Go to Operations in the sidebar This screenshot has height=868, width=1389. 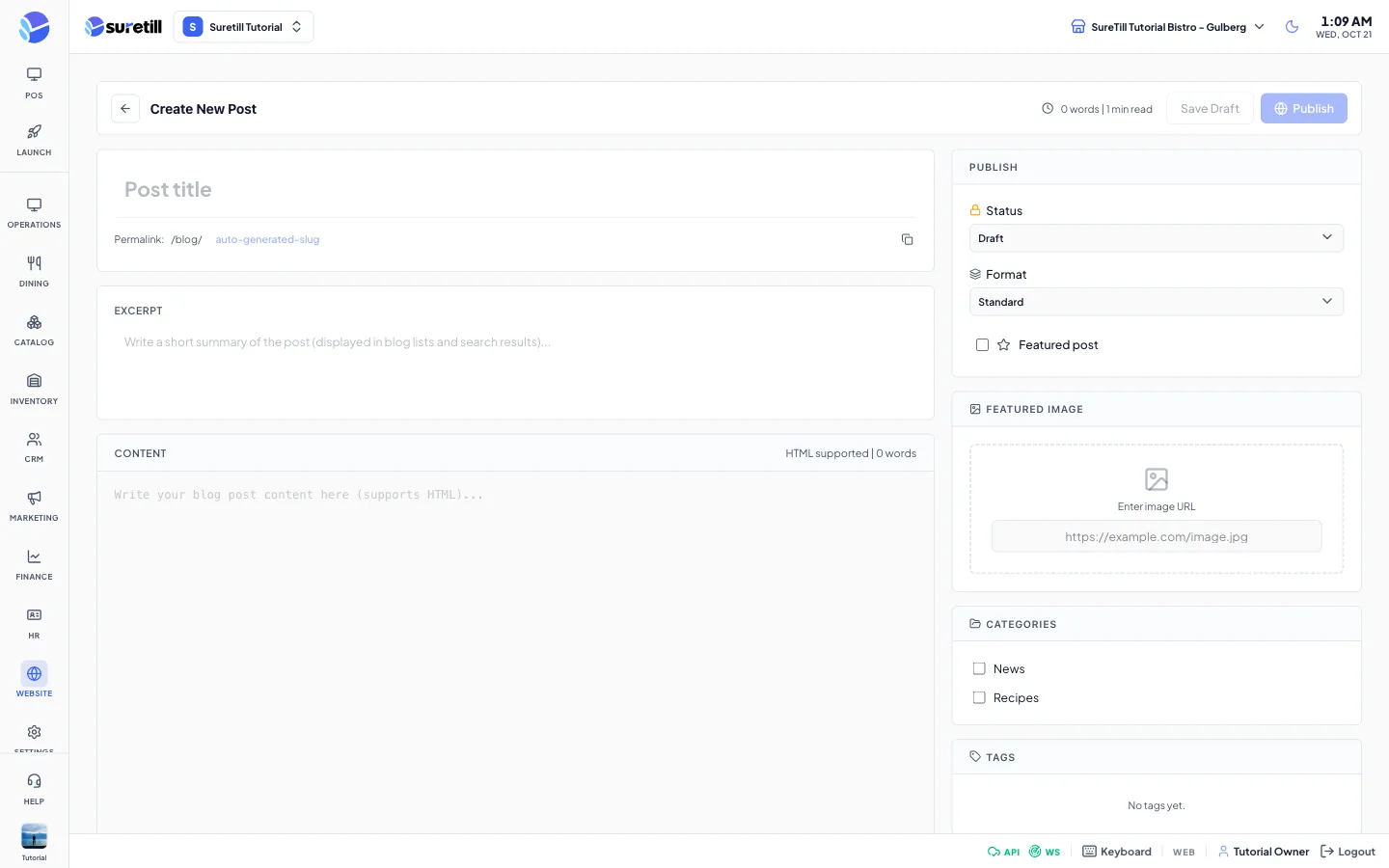click(34, 213)
